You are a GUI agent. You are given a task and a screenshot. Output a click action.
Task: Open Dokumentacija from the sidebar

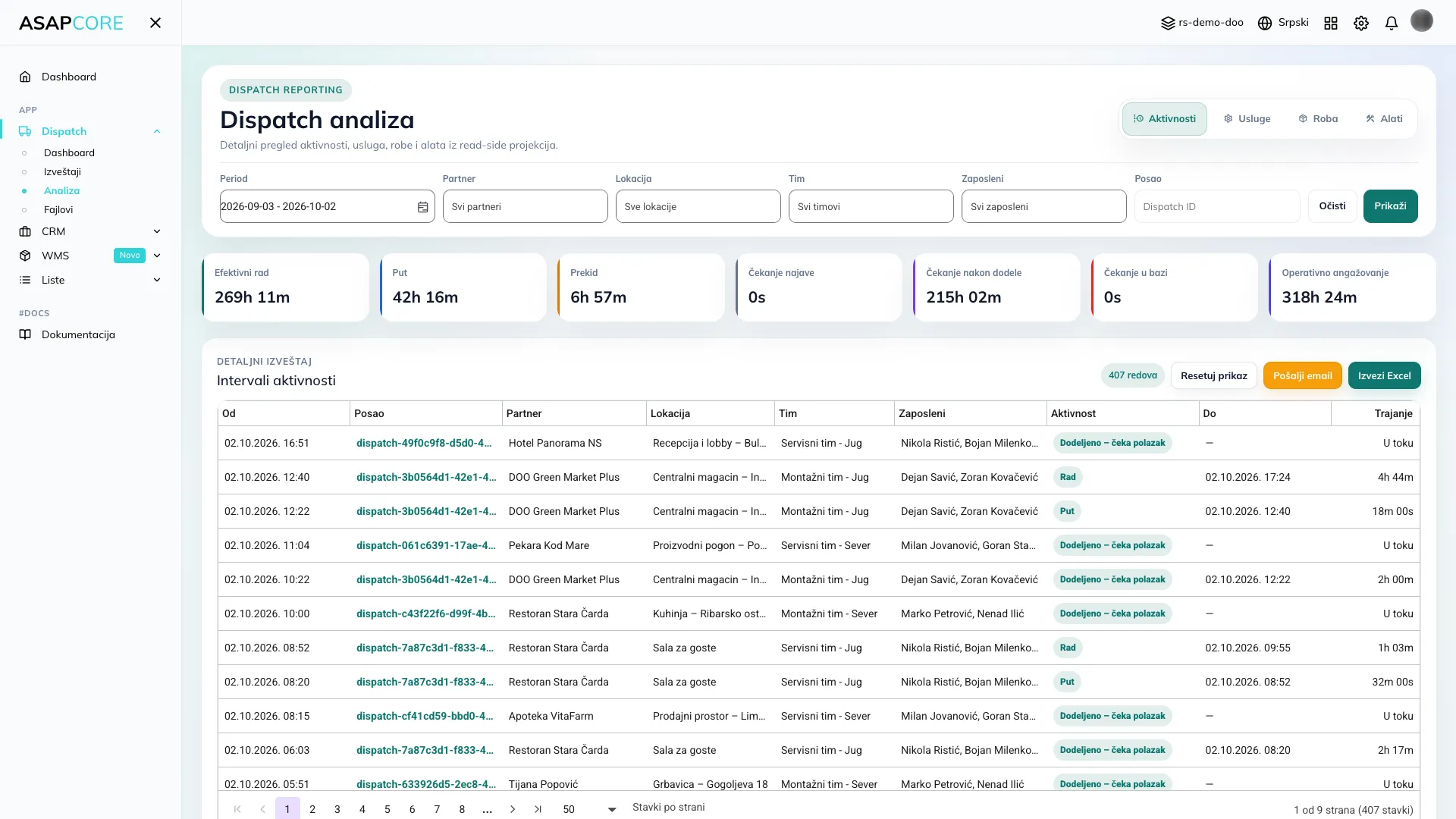pos(78,334)
